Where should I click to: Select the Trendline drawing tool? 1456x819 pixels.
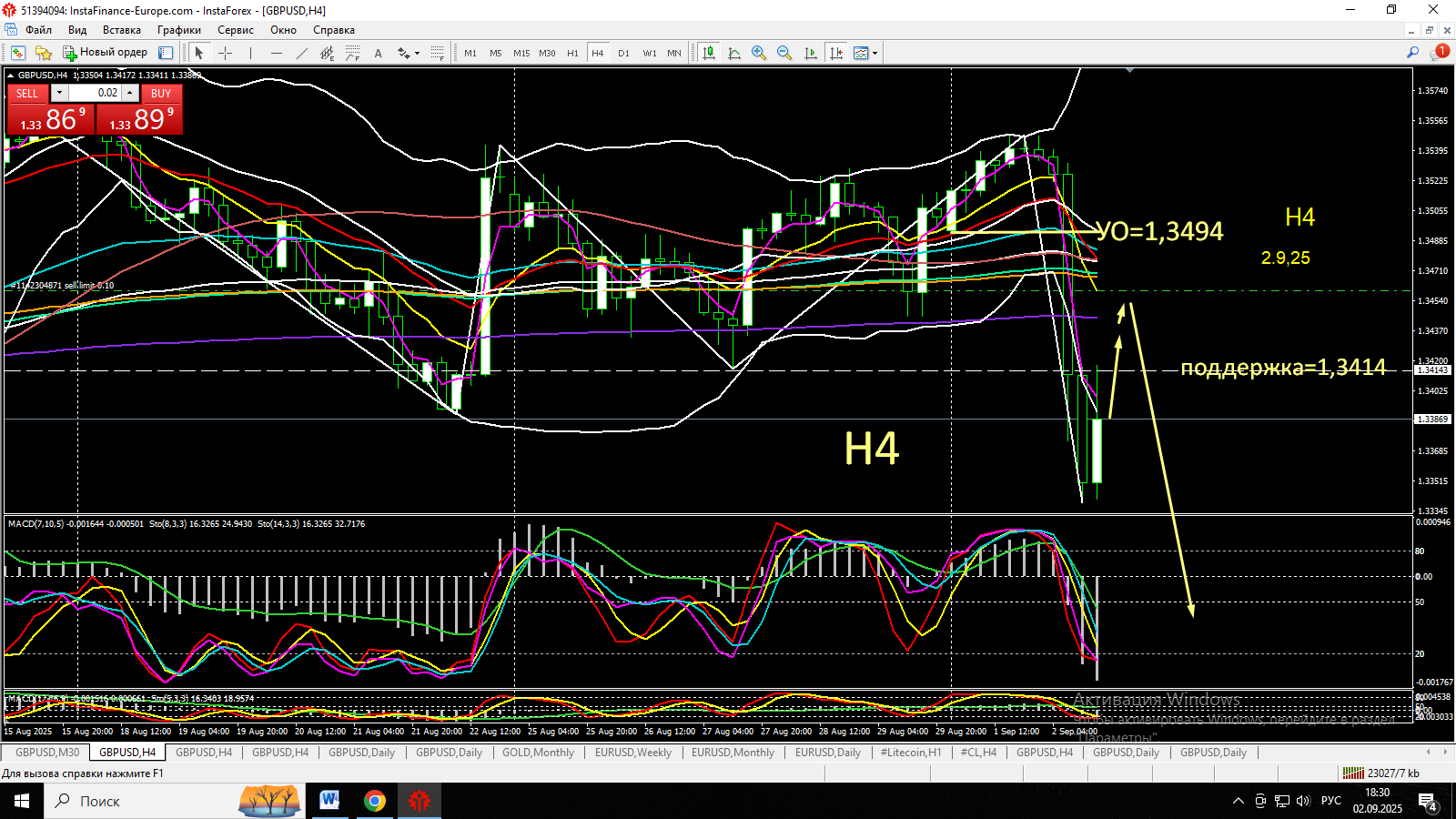click(x=301, y=53)
